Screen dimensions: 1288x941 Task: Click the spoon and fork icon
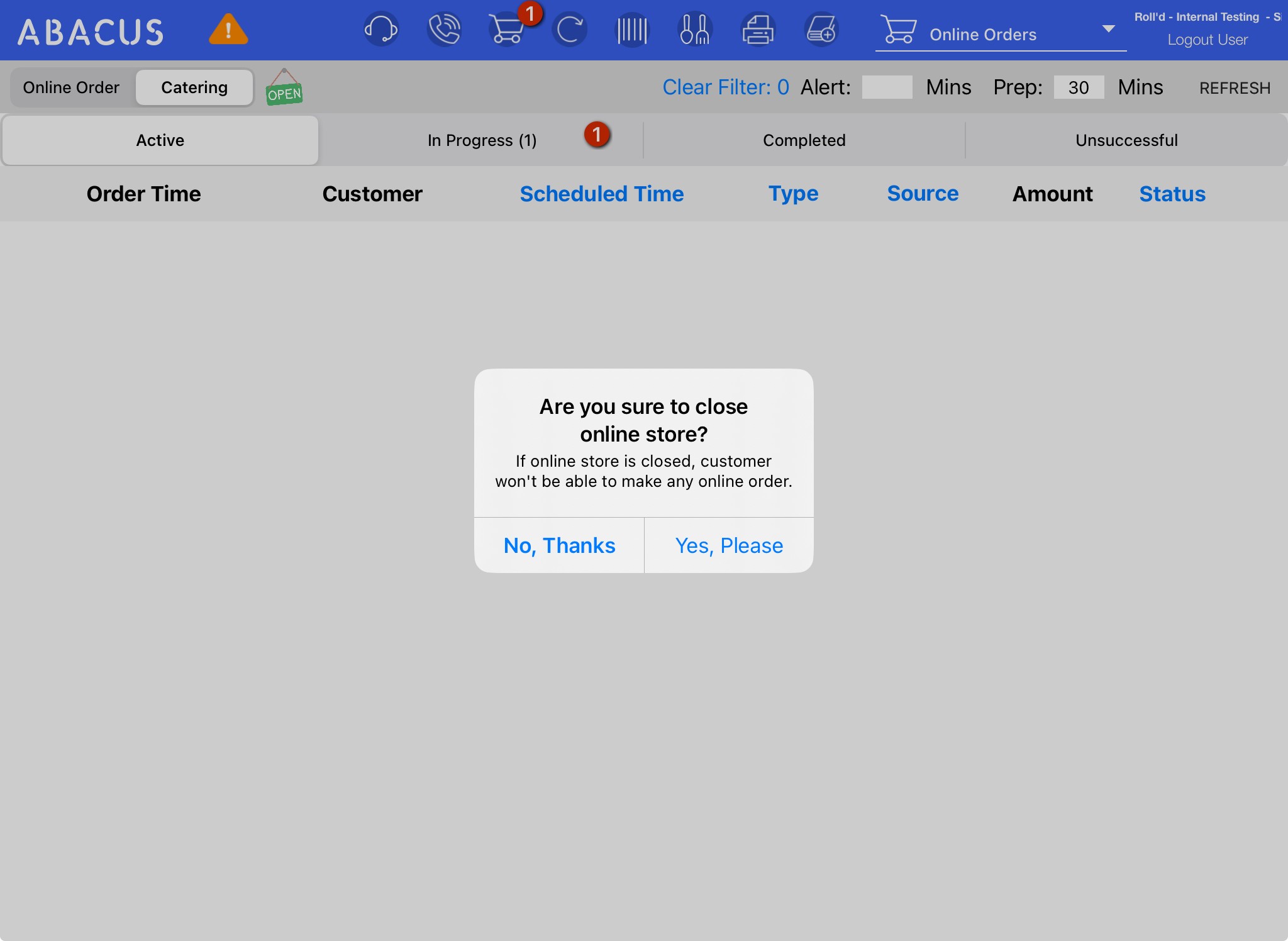tap(695, 30)
